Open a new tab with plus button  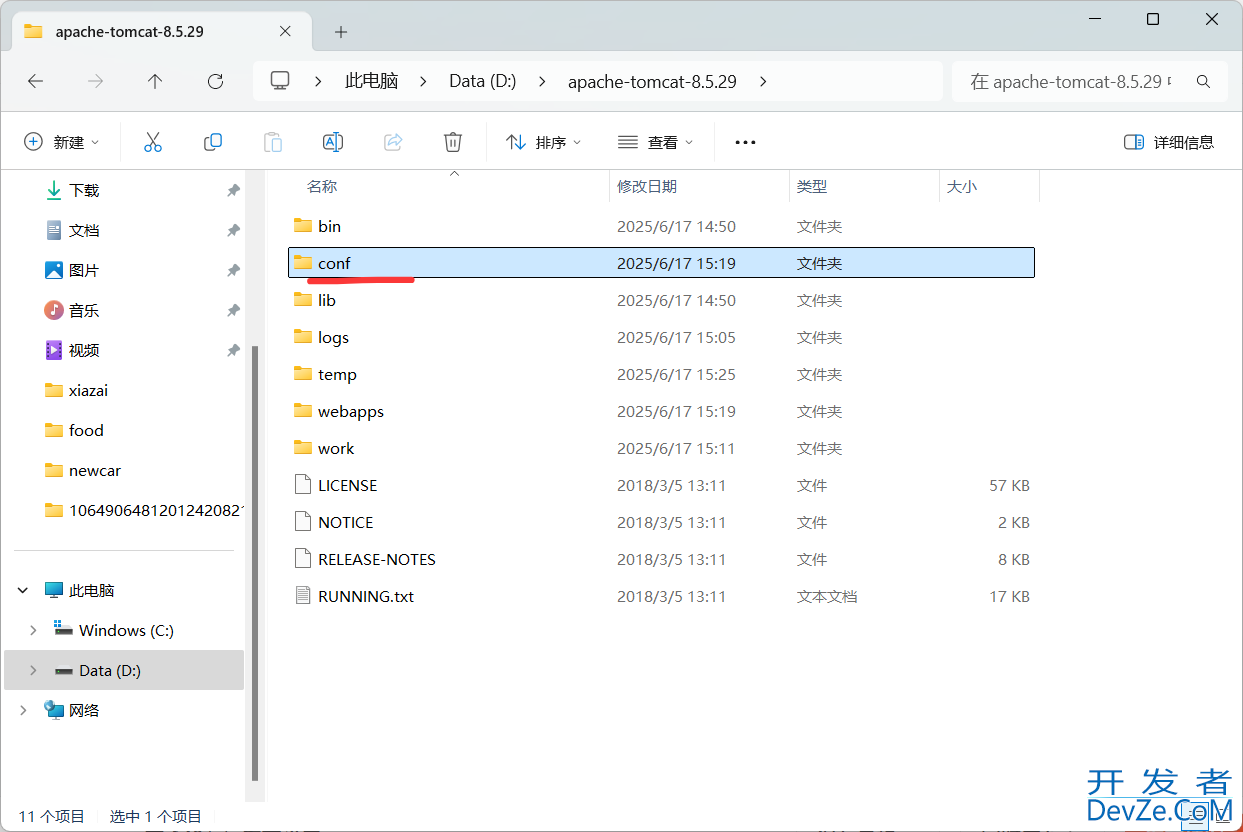pos(341,32)
